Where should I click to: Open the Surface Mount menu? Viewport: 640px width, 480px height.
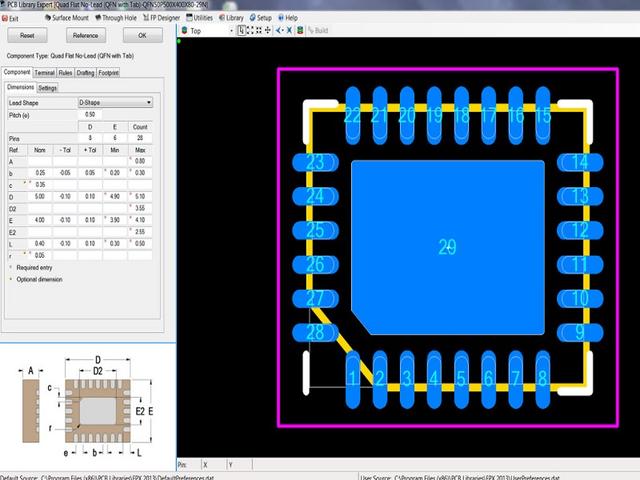pos(68,18)
